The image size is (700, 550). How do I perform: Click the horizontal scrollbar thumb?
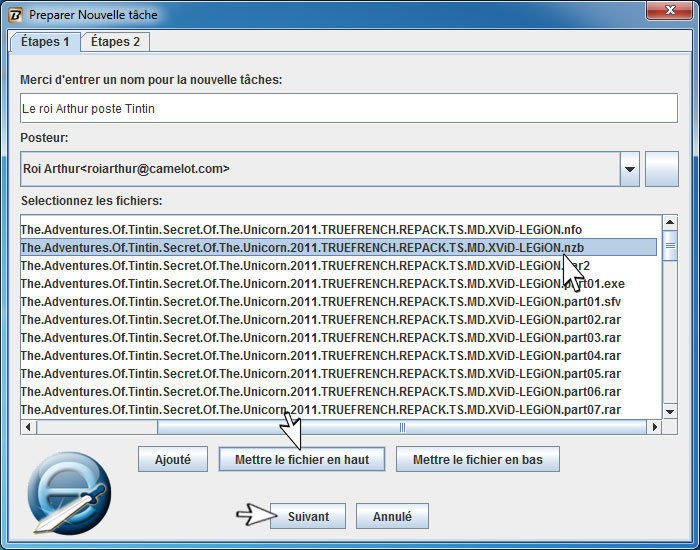(402, 427)
